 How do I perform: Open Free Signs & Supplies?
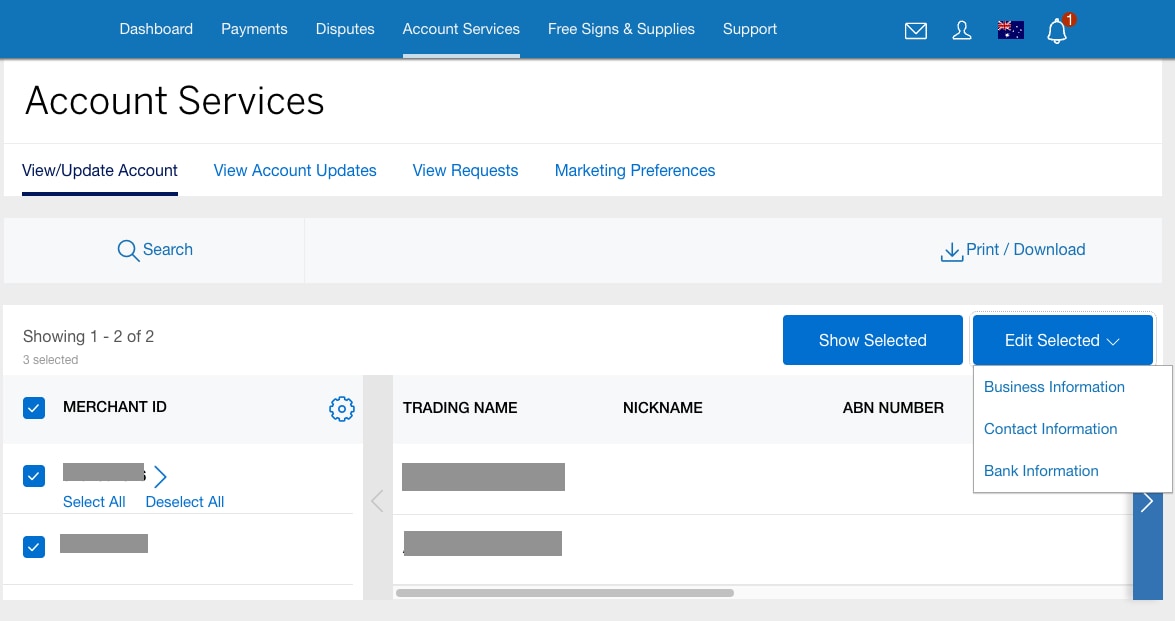(621, 29)
